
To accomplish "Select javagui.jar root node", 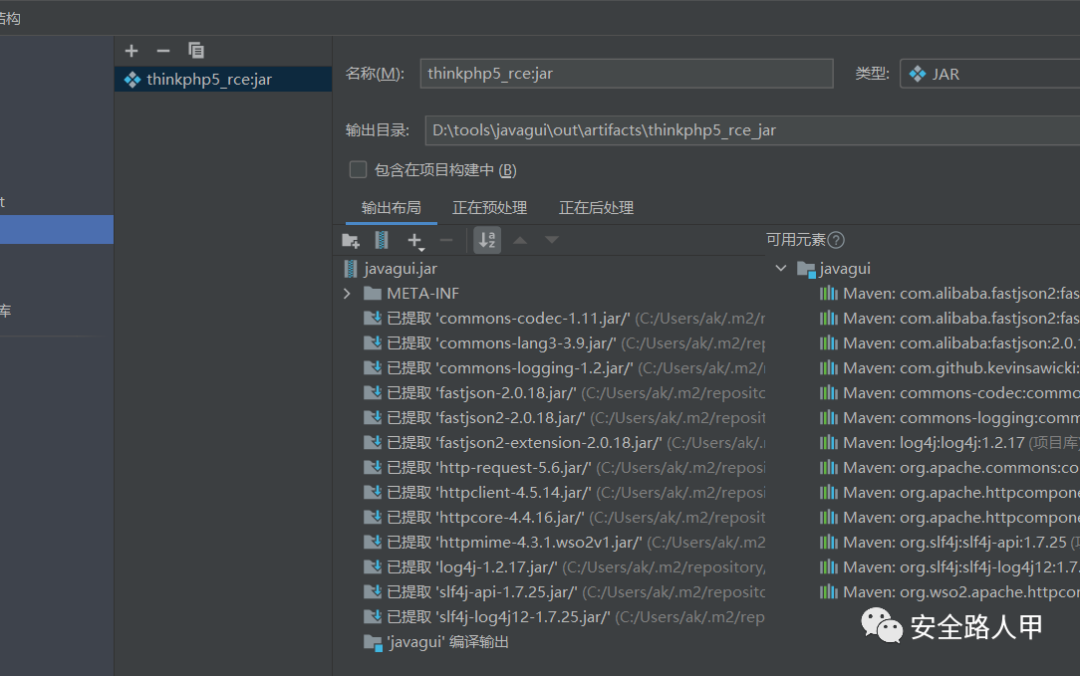I will [390, 269].
